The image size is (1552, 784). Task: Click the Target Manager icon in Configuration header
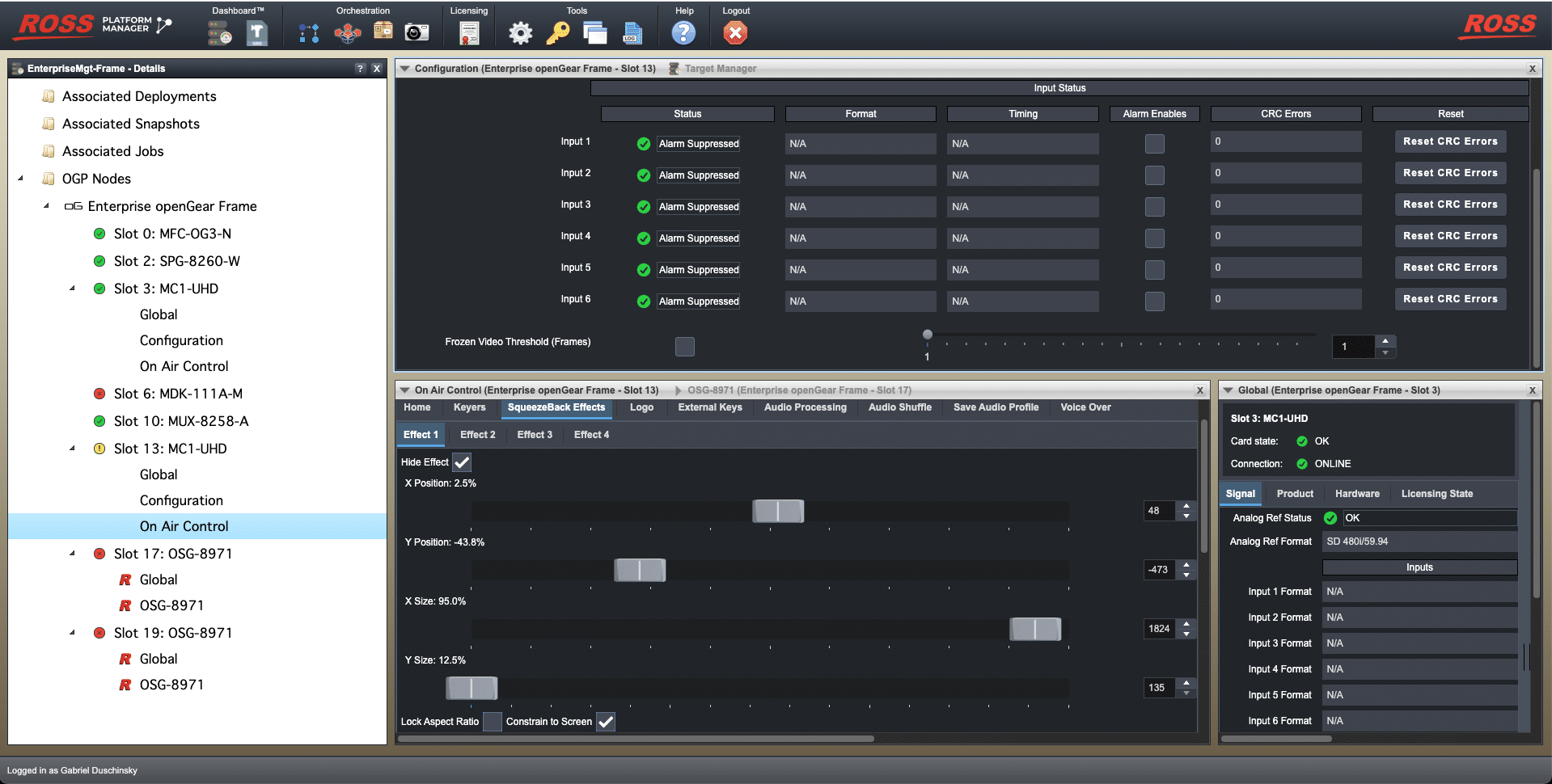674,69
